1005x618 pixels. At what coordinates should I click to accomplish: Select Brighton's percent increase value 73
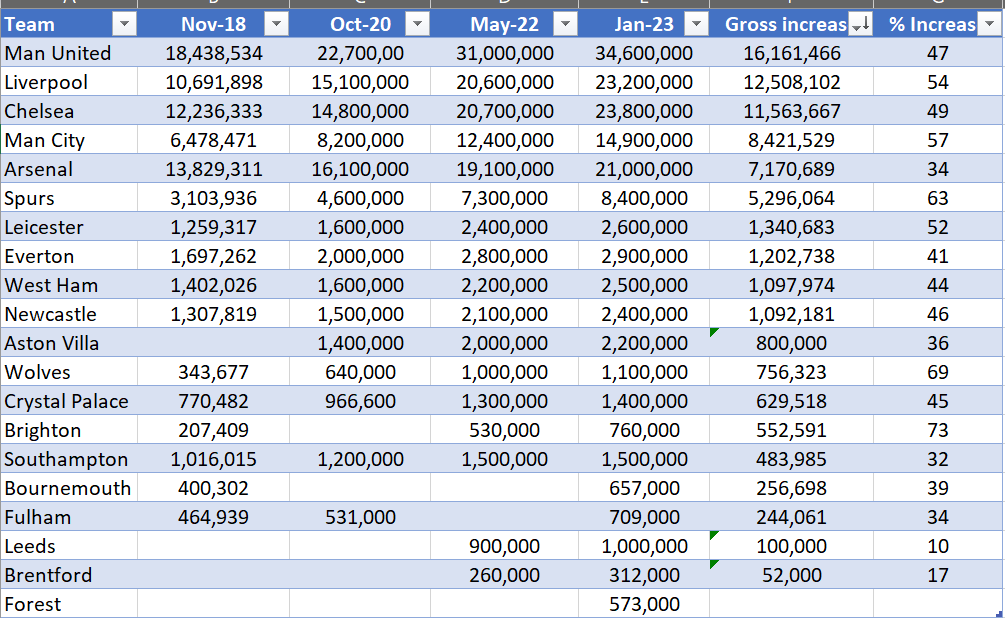(938, 430)
